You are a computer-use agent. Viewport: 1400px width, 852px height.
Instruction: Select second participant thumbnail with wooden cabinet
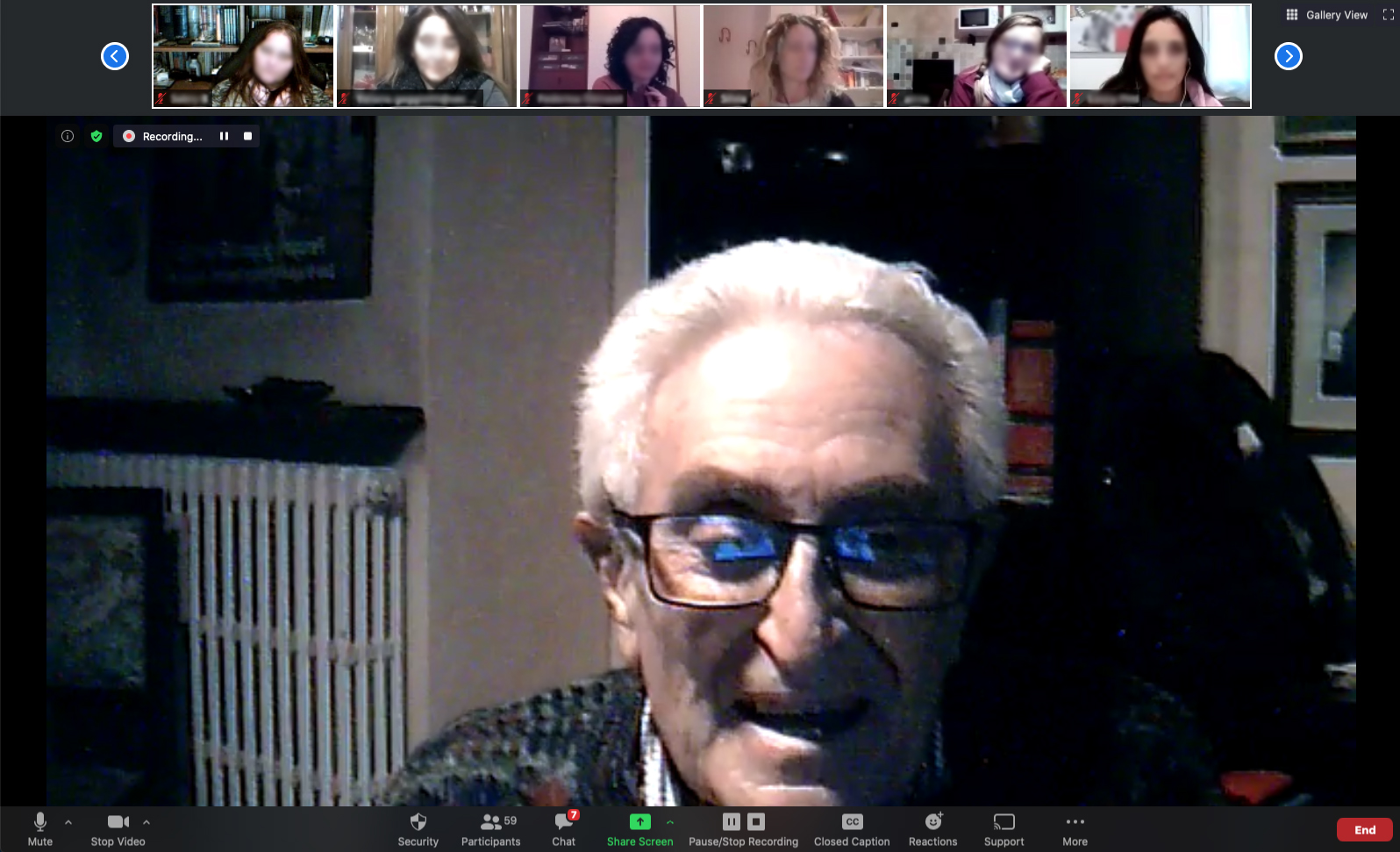427,56
